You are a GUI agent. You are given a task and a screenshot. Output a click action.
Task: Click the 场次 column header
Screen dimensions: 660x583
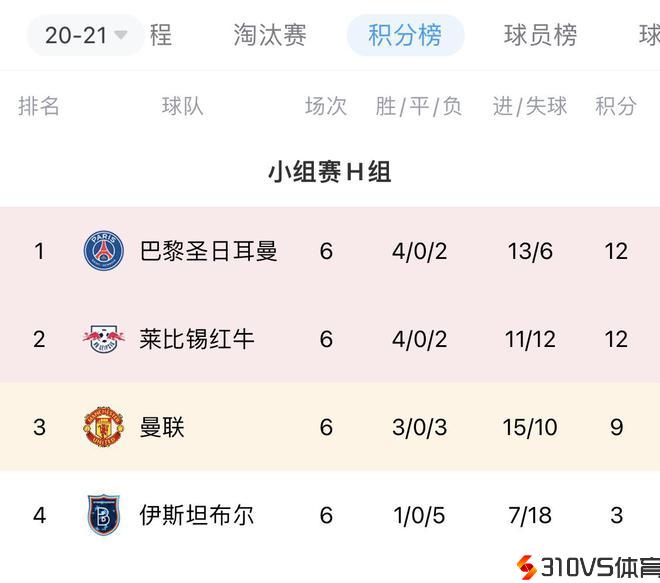click(326, 106)
